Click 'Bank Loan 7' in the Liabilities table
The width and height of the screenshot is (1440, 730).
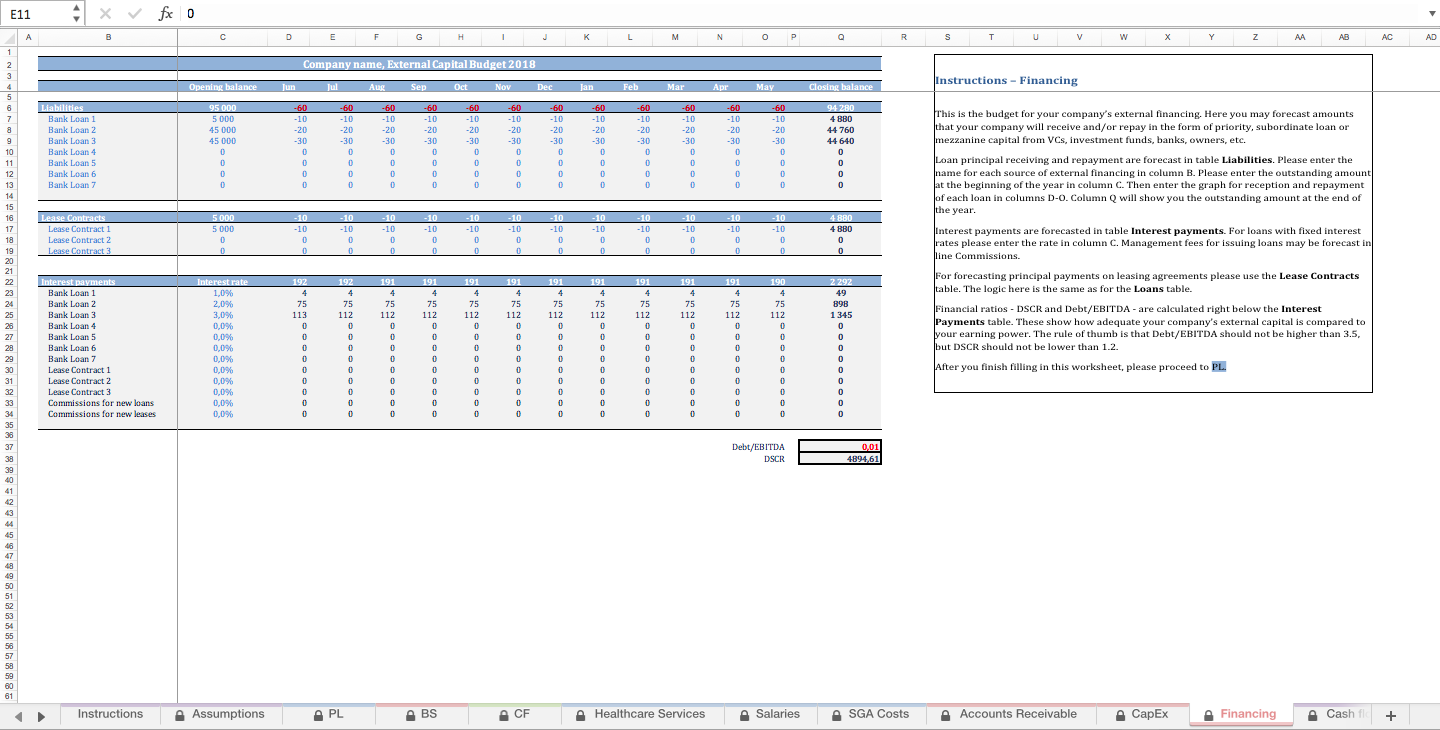(x=72, y=185)
